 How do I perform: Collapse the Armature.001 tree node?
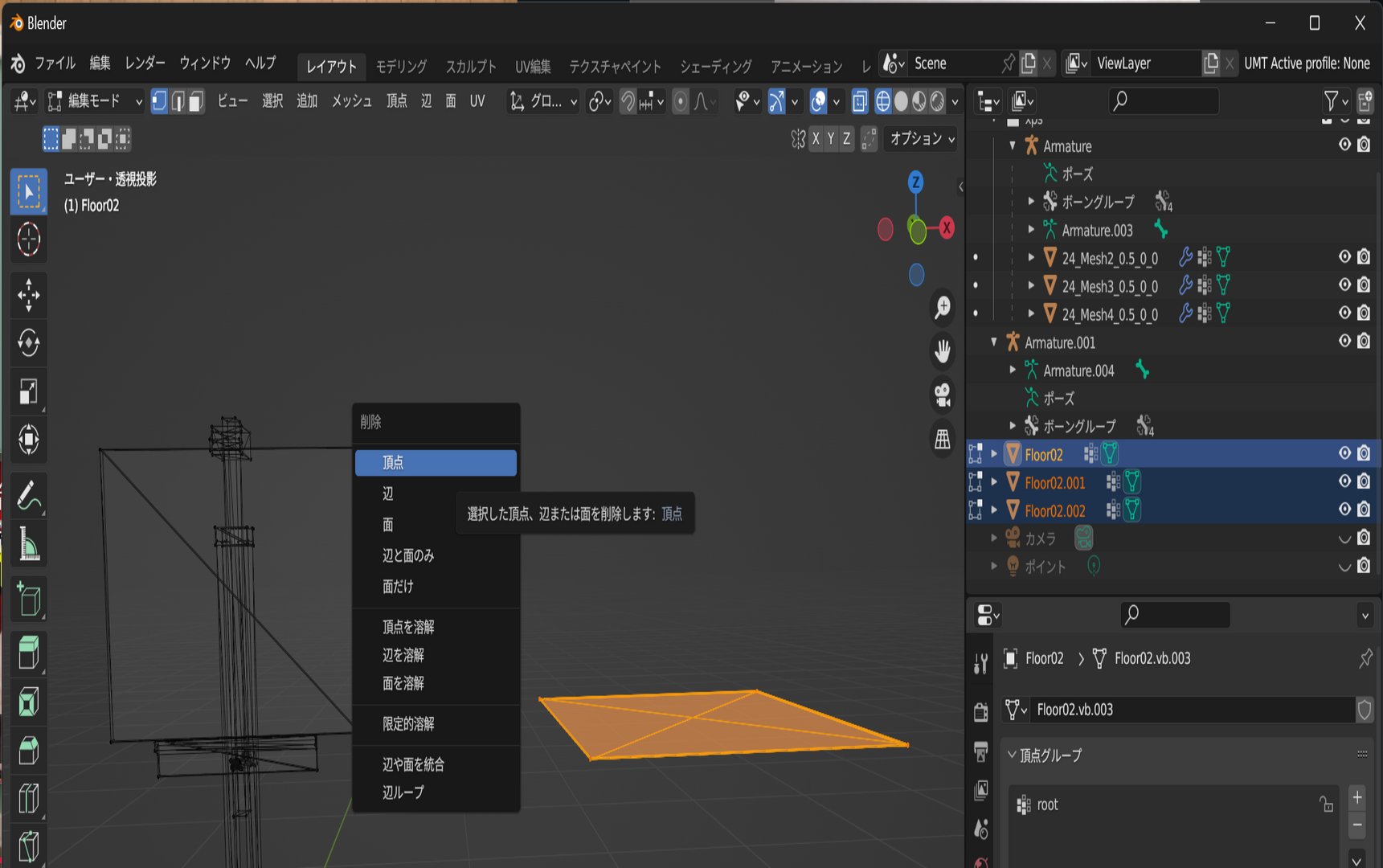994,342
